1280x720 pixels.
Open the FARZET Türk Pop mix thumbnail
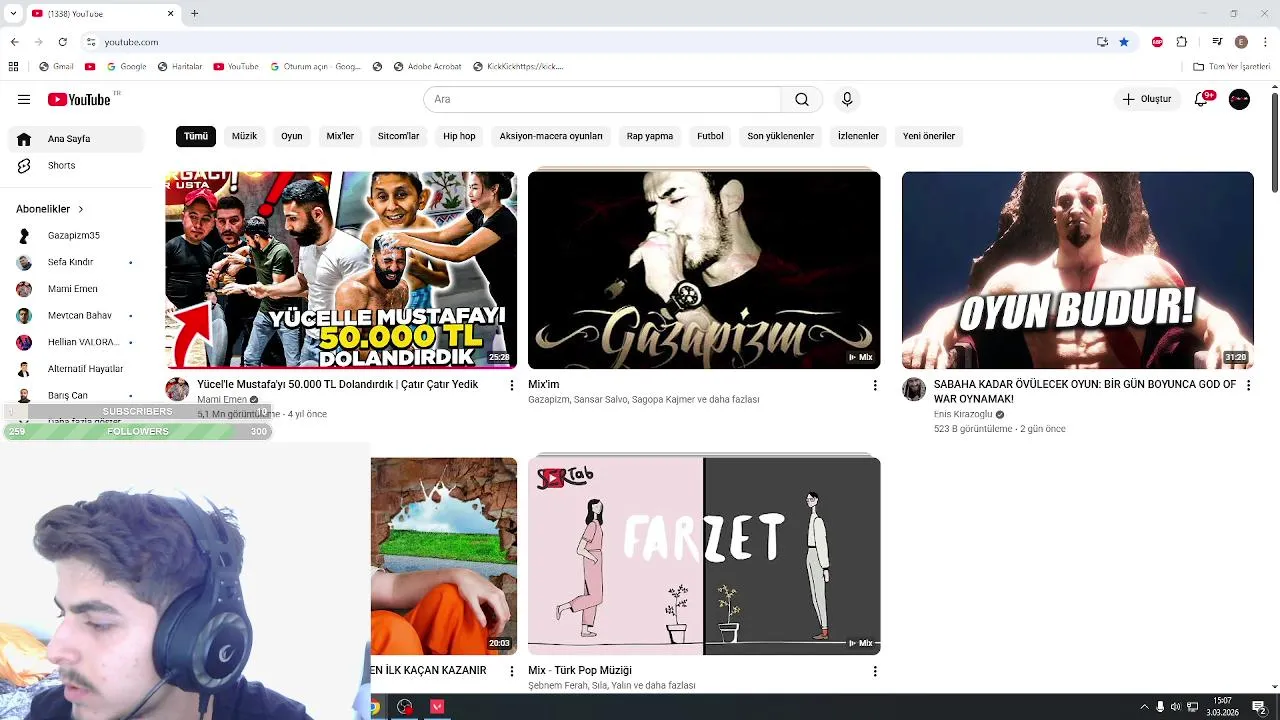[x=704, y=556]
